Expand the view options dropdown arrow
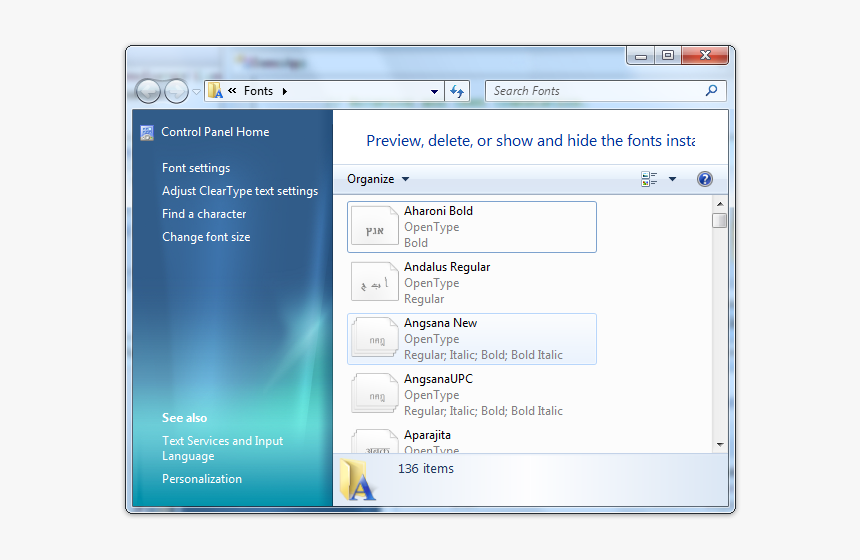Viewport: 860px width, 560px height. [x=672, y=179]
